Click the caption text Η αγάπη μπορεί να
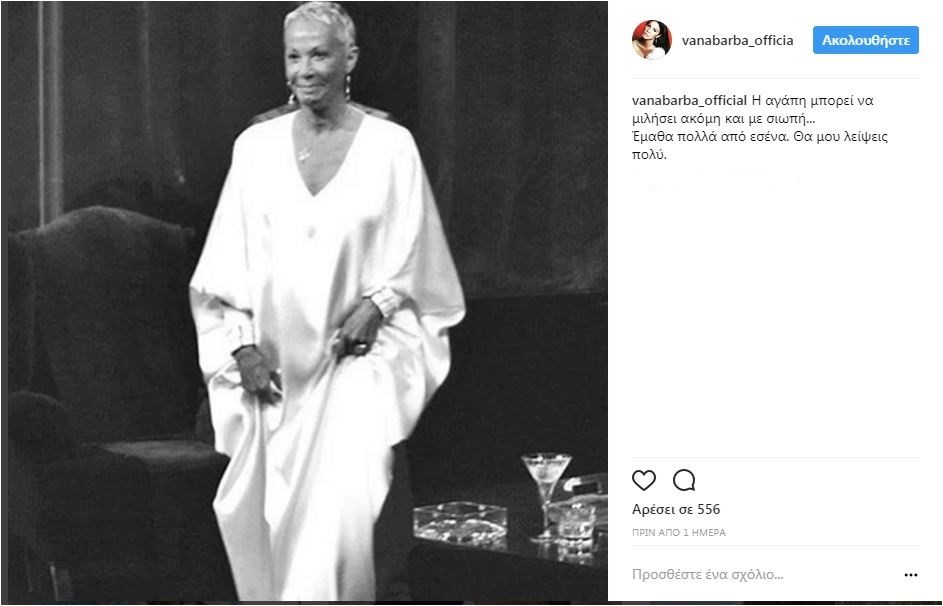The width and height of the screenshot is (943, 606). pos(812,100)
